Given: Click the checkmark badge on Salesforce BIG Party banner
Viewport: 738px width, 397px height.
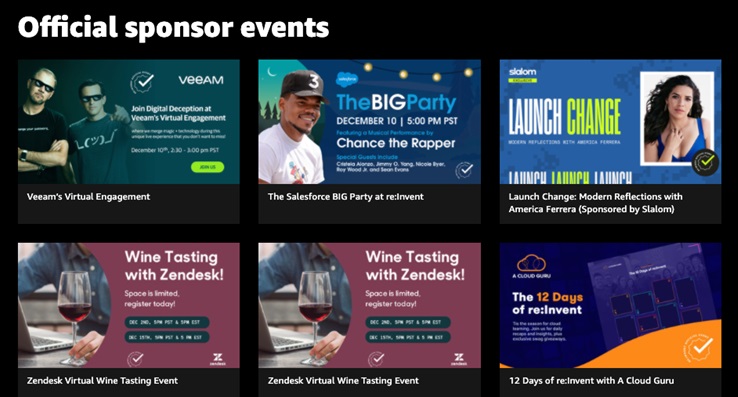Looking at the screenshot, I should point(465,170).
